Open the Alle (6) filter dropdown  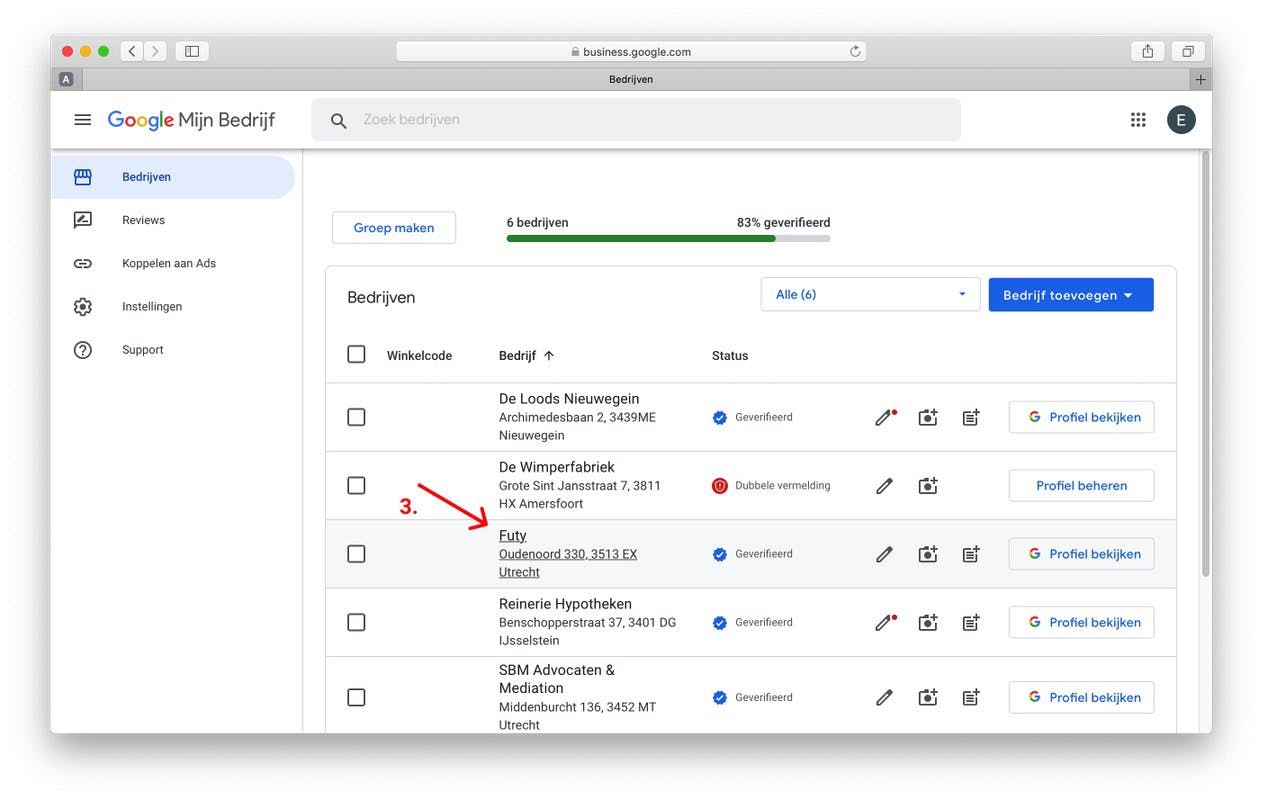[870, 295]
